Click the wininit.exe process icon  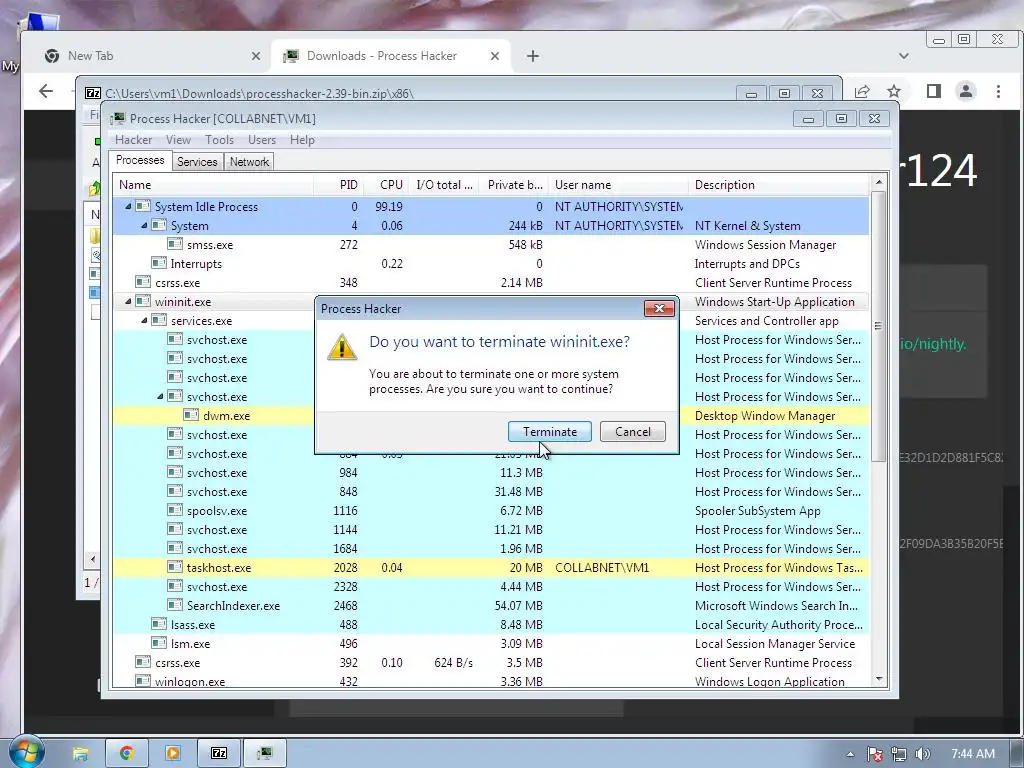[x=142, y=301]
